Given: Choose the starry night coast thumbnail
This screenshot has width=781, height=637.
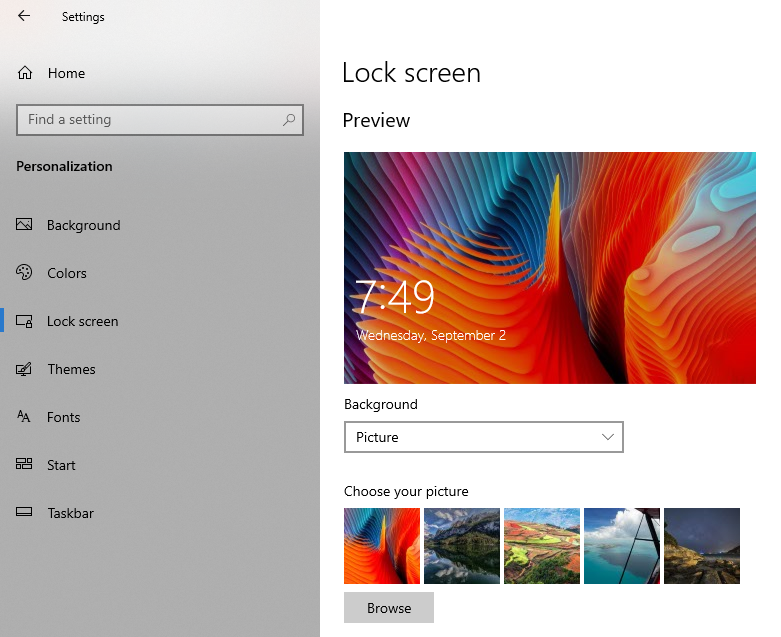Looking at the screenshot, I should (702, 546).
